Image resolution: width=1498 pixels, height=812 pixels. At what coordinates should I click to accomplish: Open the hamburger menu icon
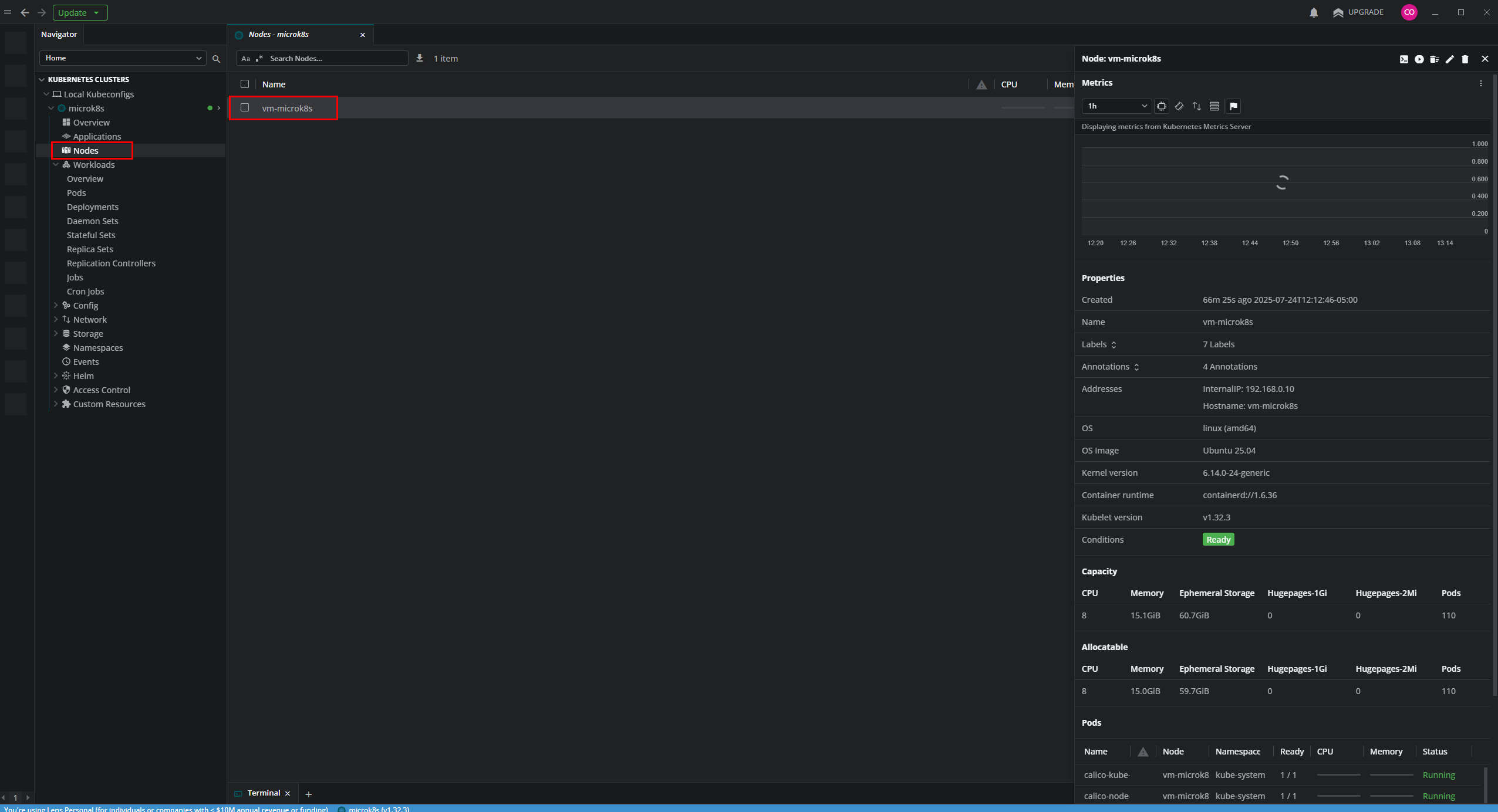[8, 12]
